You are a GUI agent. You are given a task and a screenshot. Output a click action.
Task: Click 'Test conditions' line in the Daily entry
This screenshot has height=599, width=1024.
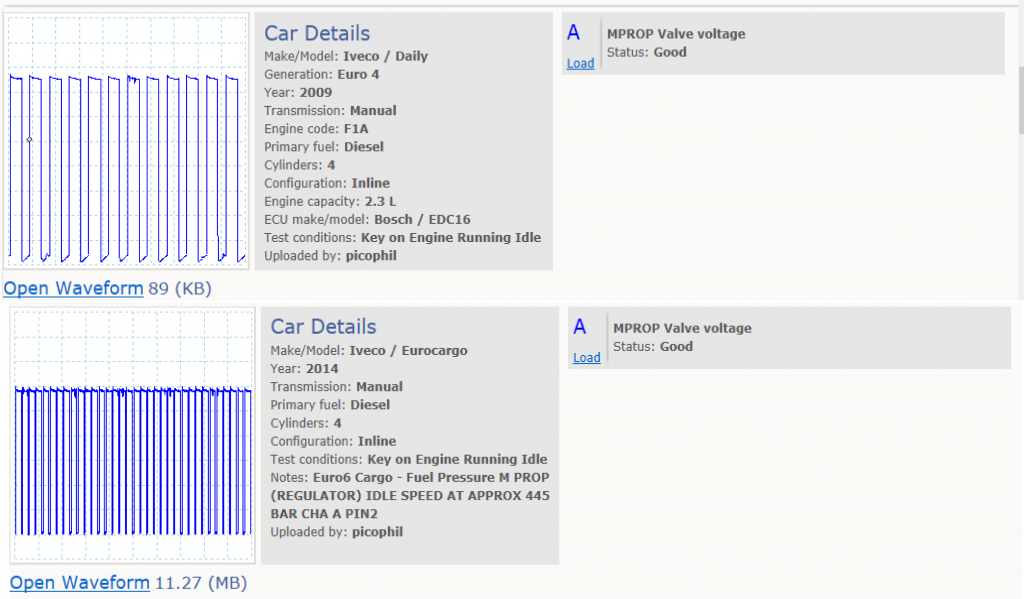[x=402, y=238]
